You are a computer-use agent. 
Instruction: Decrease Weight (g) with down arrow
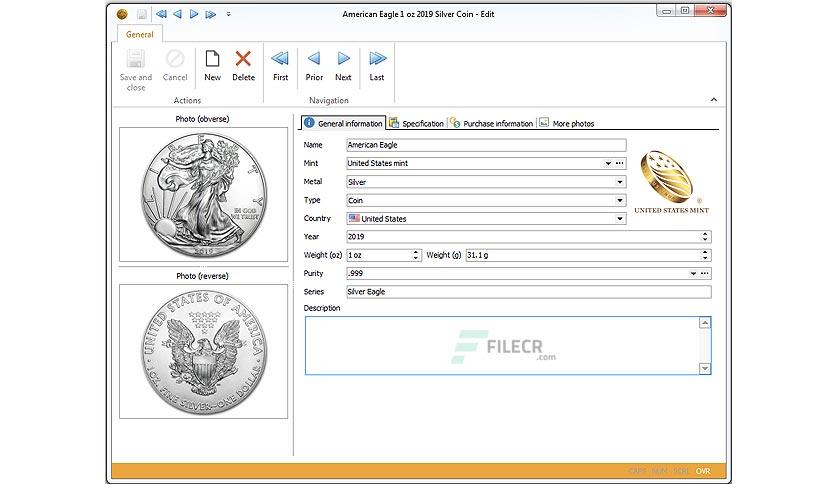pos(705,259)
